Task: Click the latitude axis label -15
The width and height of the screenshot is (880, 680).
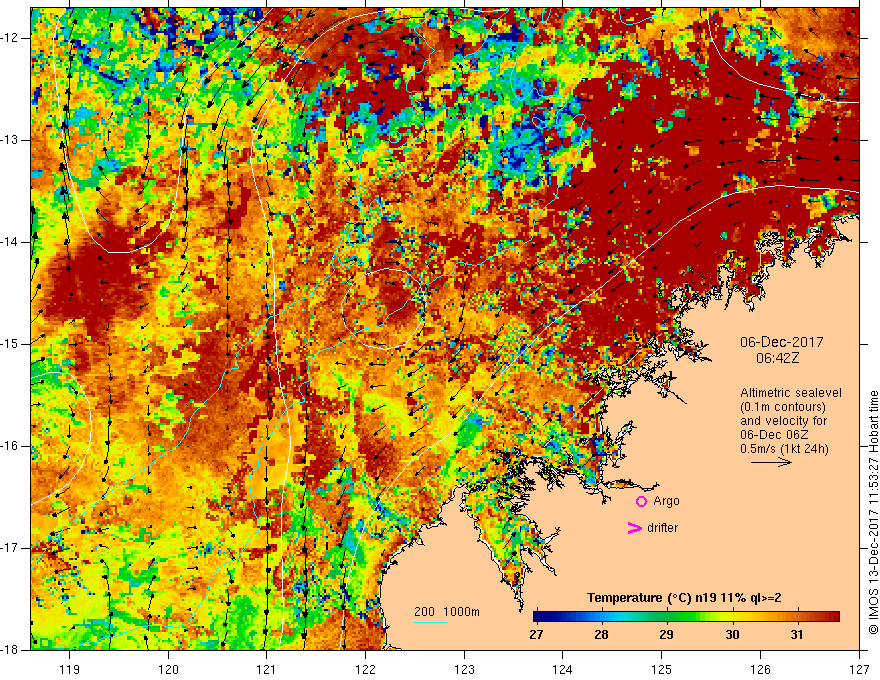Action: click(10, 344)
